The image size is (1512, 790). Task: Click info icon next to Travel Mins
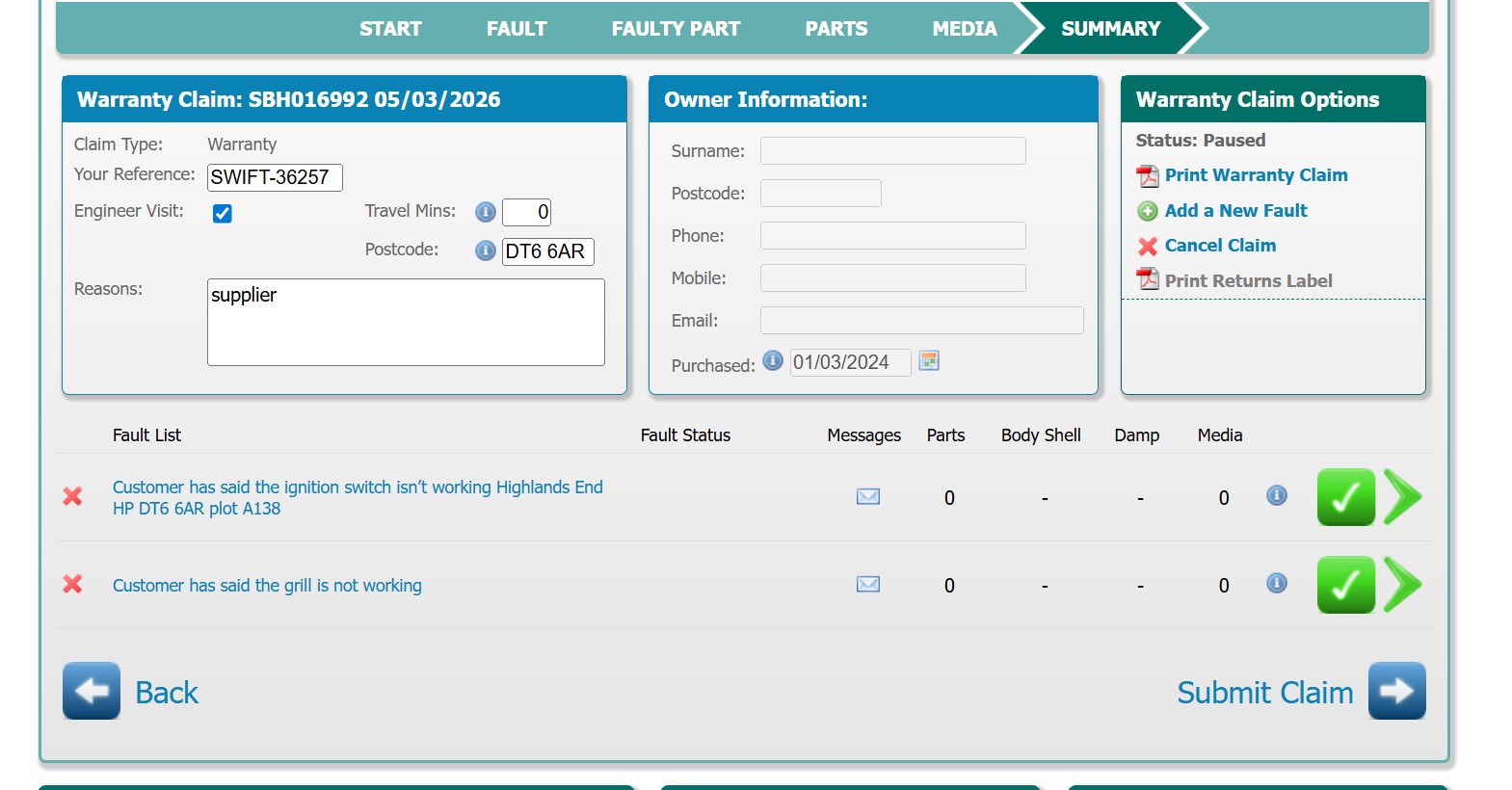(486, 212)
